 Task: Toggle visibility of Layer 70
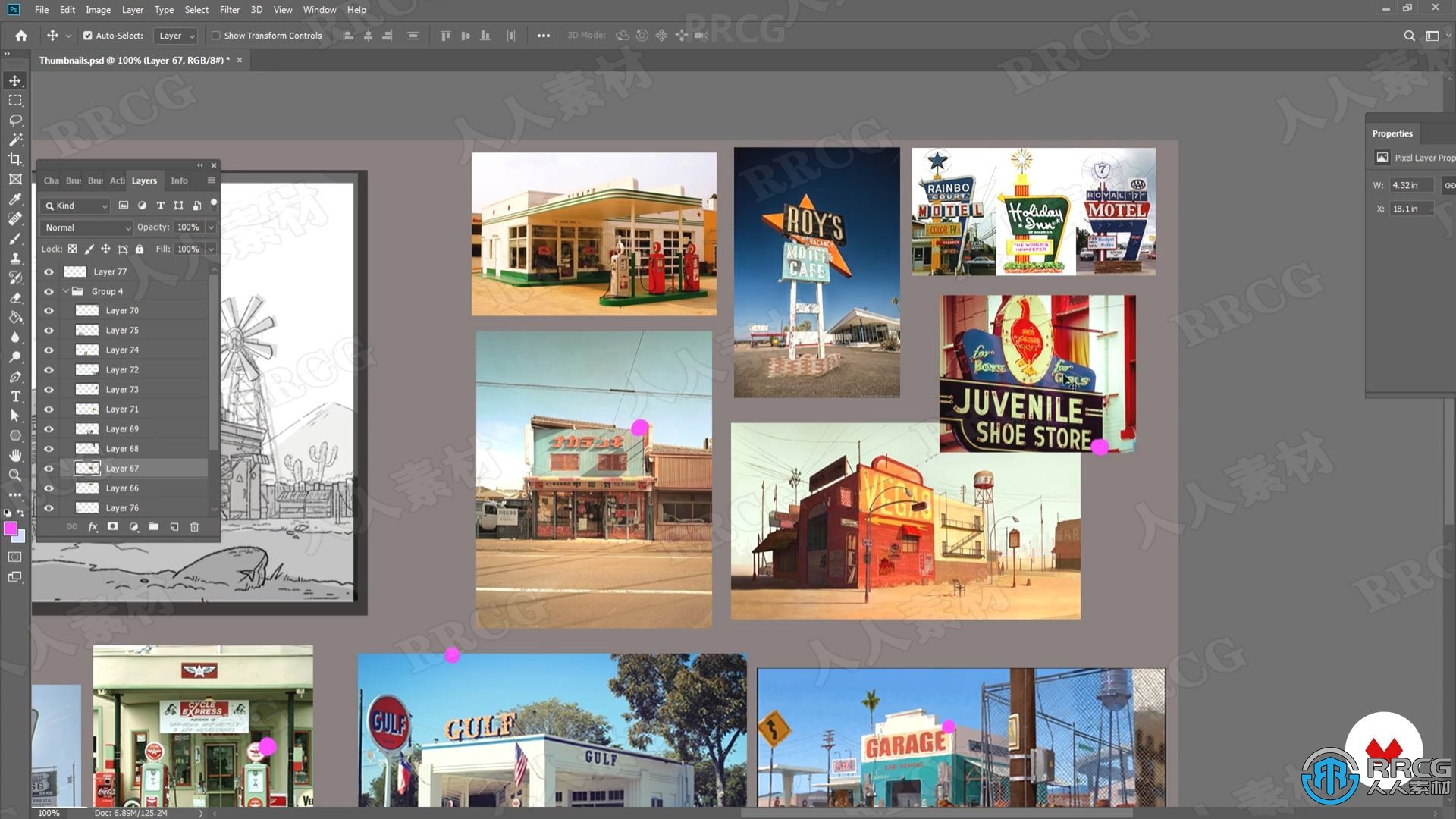click(x=49, y=311)
